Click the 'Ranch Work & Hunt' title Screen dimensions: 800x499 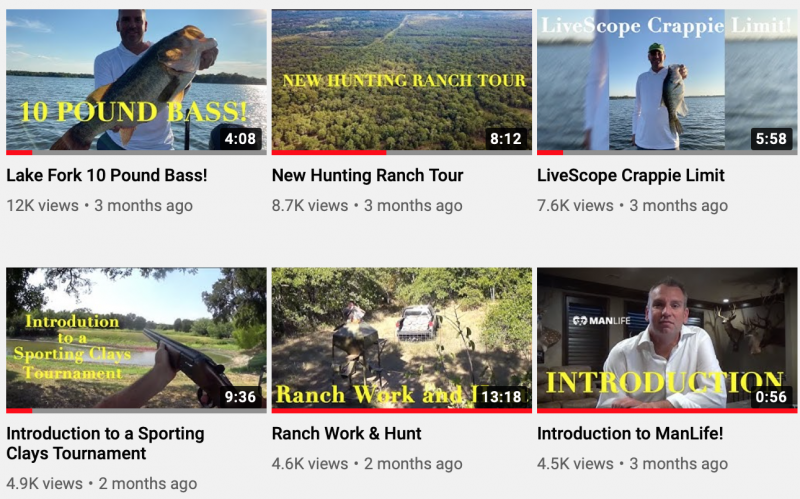[x=346, y=434]
